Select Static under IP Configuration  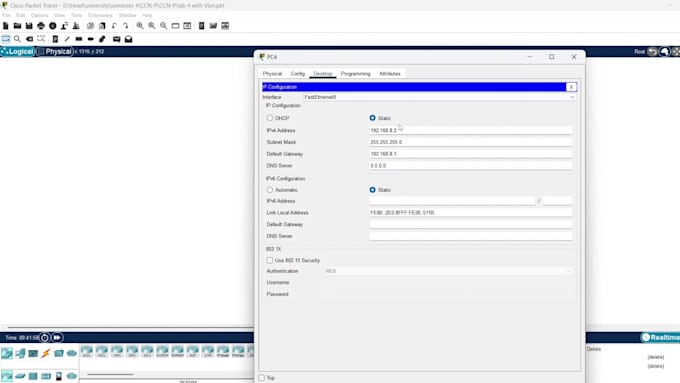click(x=373, y=118)
